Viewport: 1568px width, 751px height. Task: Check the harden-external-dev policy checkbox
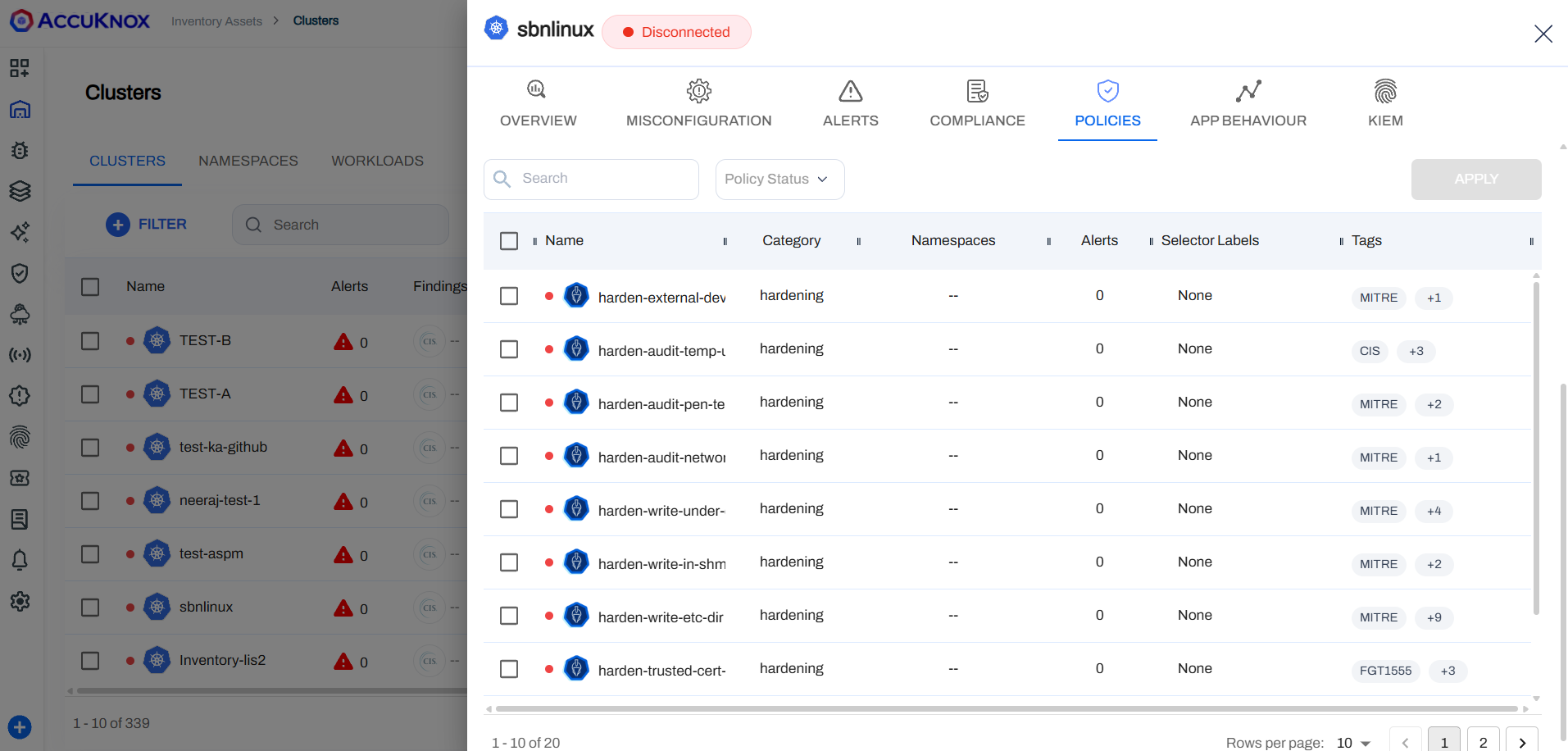point(509,296)
